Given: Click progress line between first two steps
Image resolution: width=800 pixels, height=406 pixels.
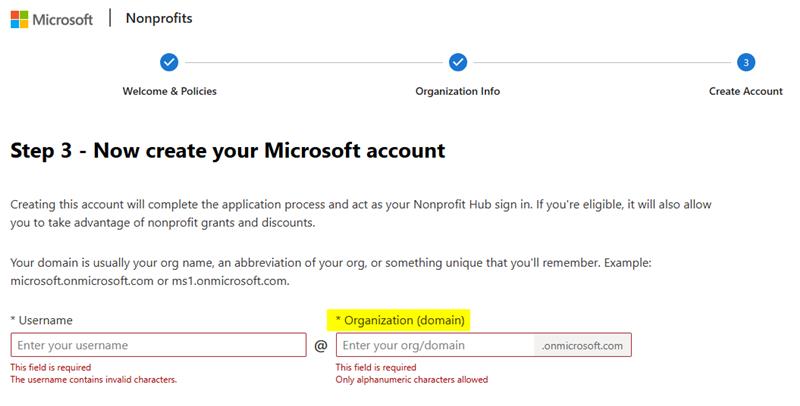Looking at the screenshot, I should tap(313, 62).
